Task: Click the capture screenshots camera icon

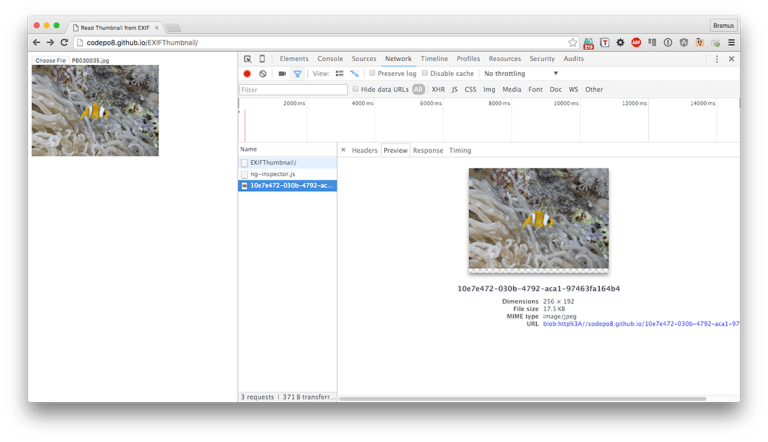Action: [x=282, y=74]
